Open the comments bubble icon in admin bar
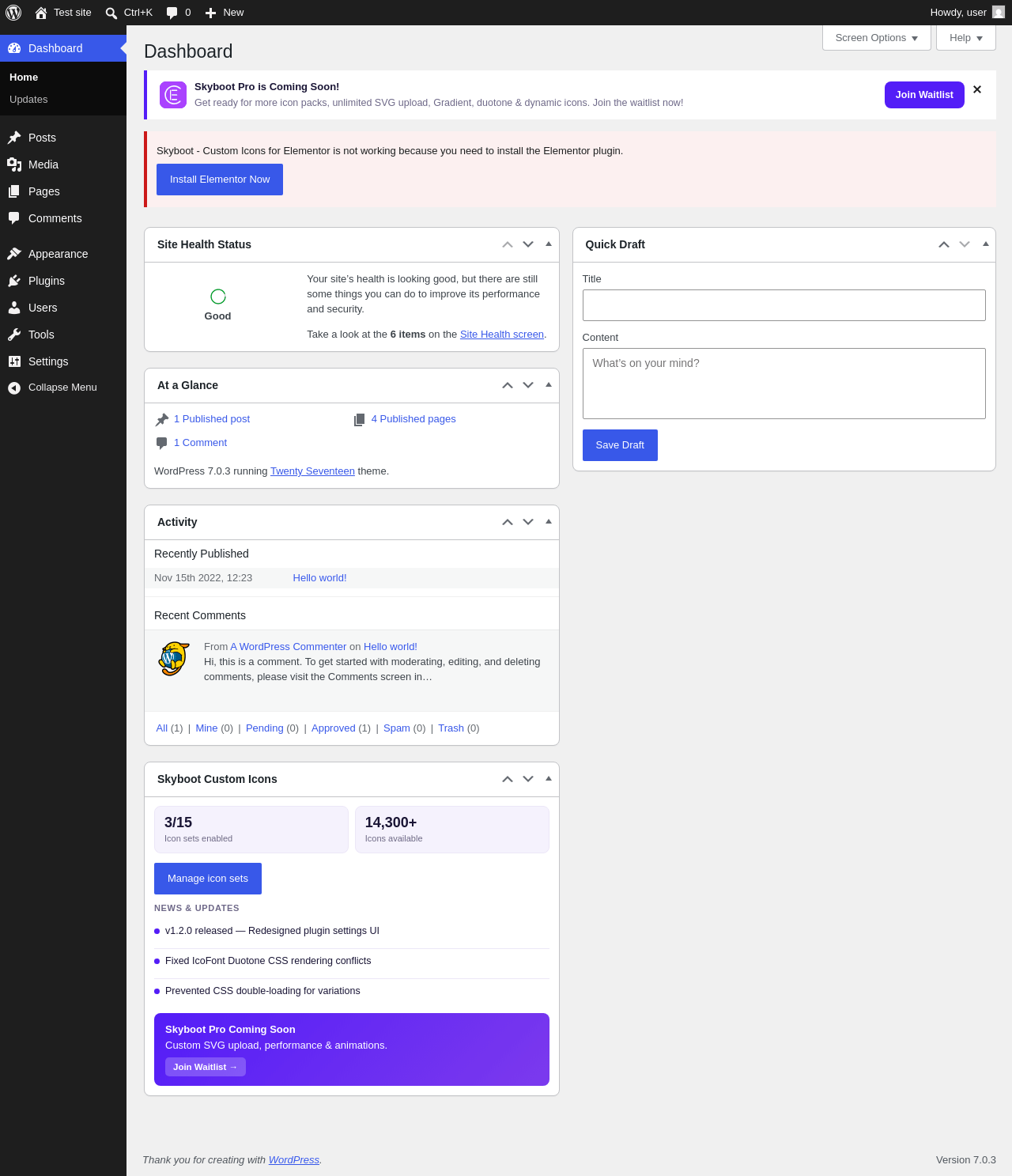Image resolution: width=1012 pixels, height=1176 pixels. 172,13
